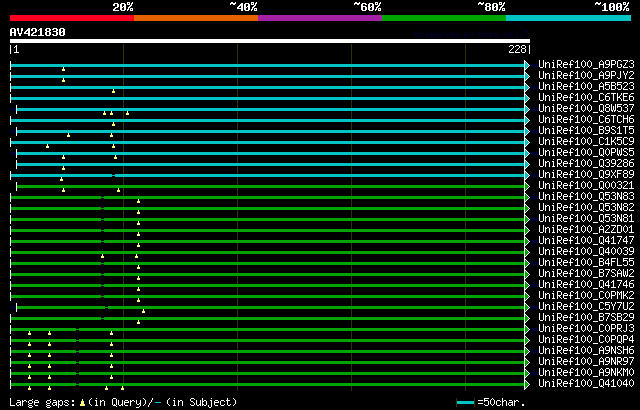Image resolution: width=640 pixels, height=410 pixels.
Task: Pick the UniRef100_Q39286 entry name
Action: (x=586, y=164)
